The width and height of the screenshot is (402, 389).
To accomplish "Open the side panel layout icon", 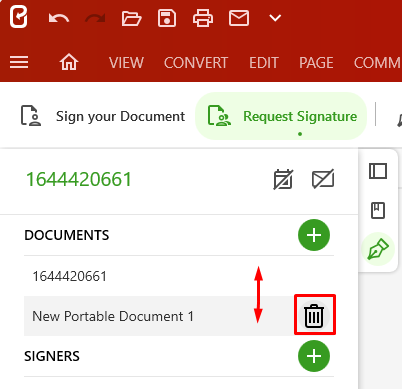I will (x=378, y=171).
